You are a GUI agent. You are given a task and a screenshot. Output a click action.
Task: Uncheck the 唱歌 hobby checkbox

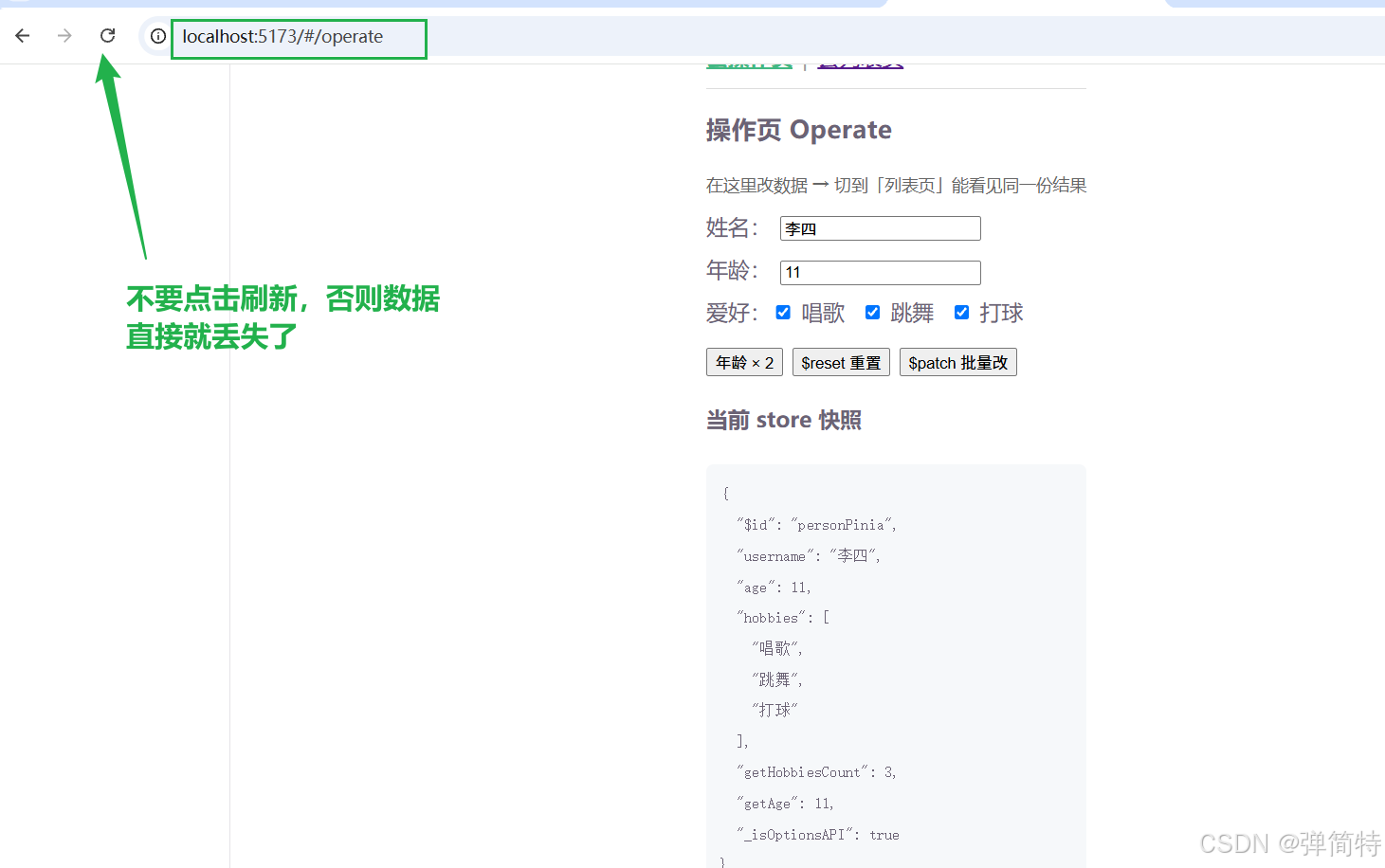point(783,313)
